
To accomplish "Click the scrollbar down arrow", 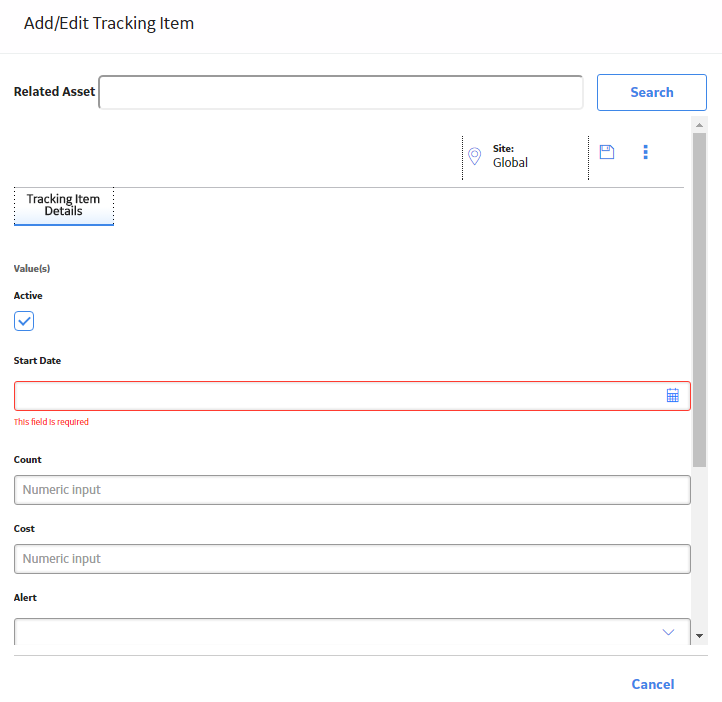I will pyautogui.click(x=699, y=636).
